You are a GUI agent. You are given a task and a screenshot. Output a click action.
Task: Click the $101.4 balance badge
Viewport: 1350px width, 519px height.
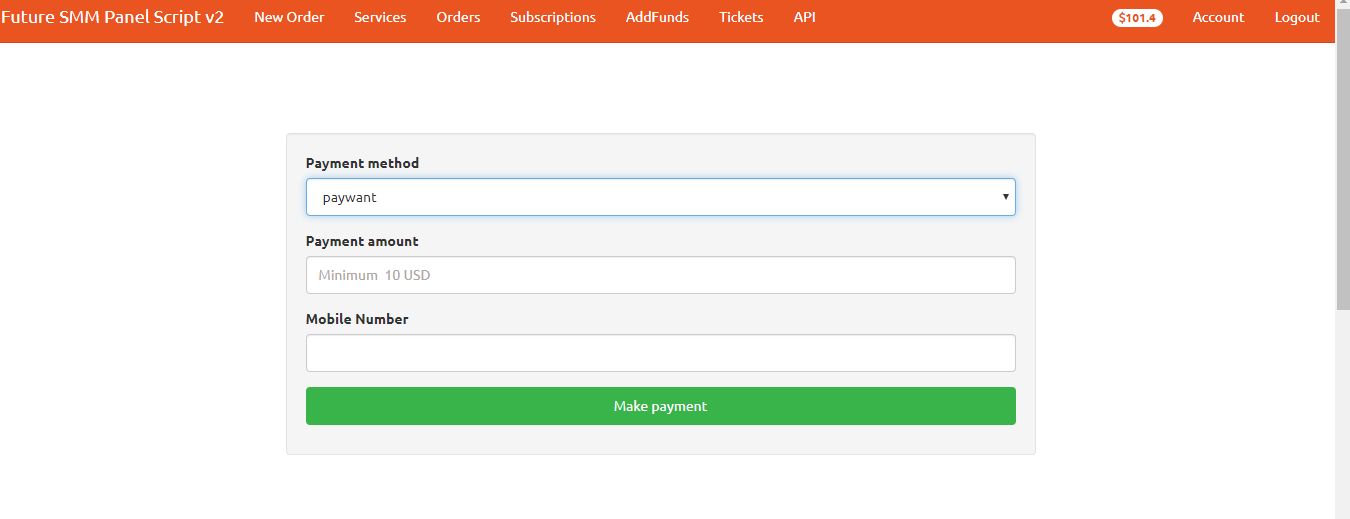[1137, 18]
